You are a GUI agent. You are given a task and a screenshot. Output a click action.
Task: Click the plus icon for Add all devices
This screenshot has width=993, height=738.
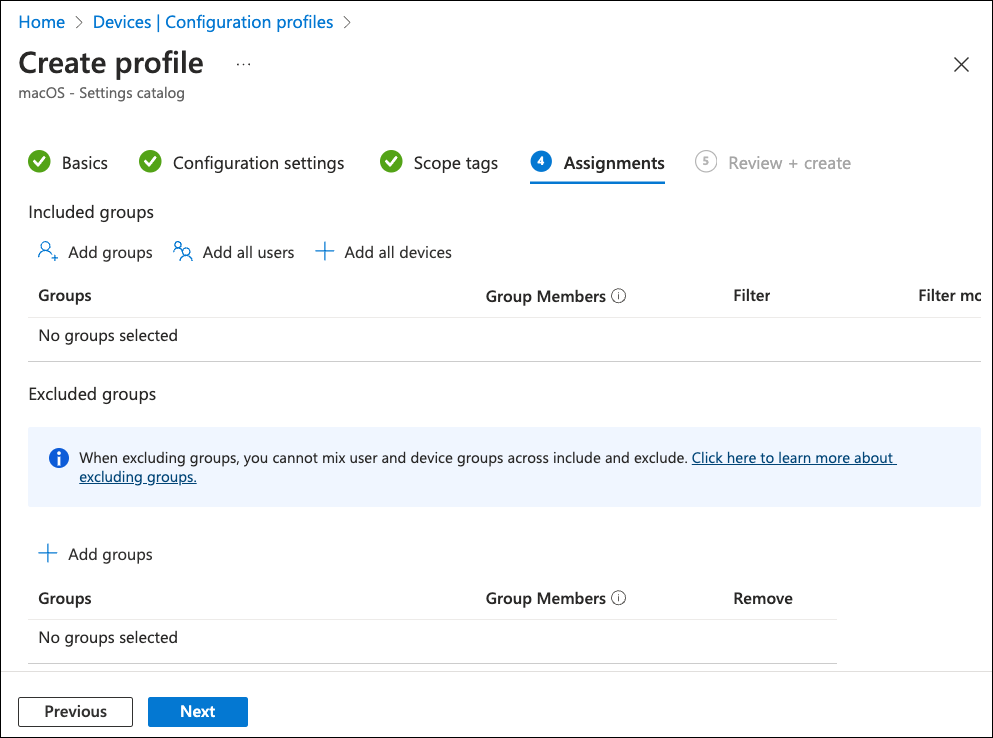pyautogui.click(x=324, y=252)
